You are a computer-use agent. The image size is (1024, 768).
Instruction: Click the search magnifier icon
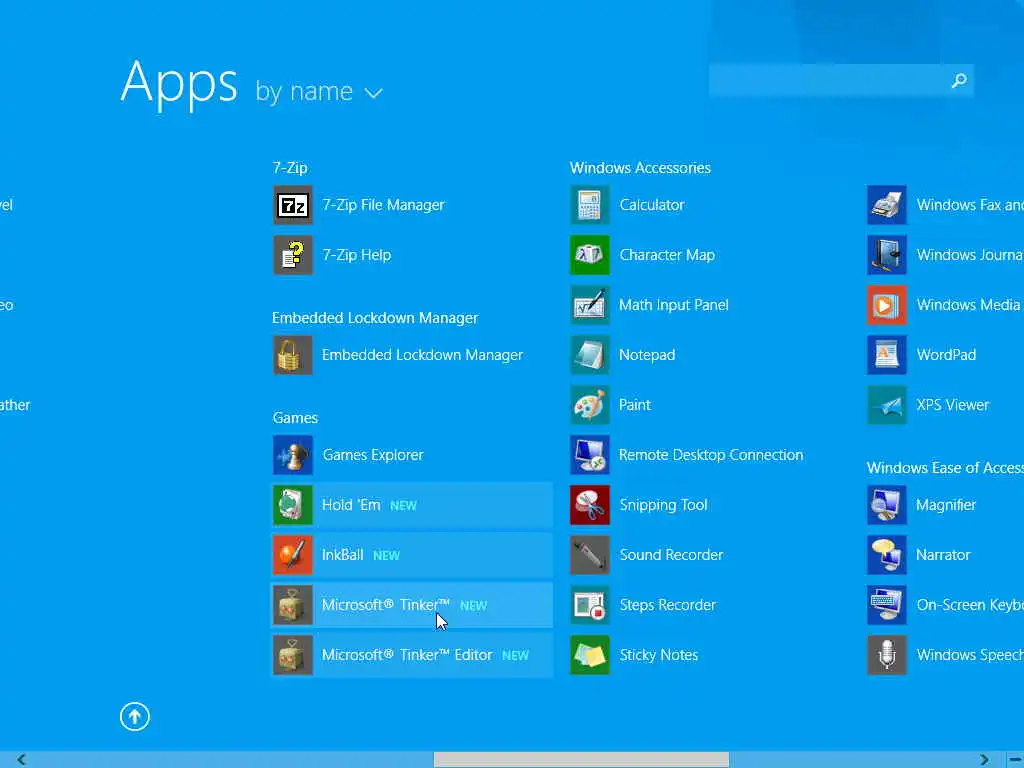(x=959, y=80)
